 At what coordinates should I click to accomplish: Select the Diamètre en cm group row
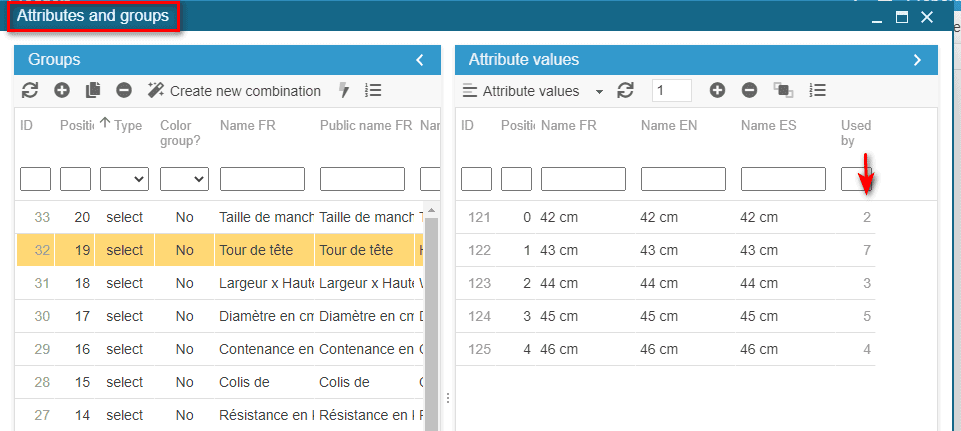pyautogui.click(x=266, y=316)
